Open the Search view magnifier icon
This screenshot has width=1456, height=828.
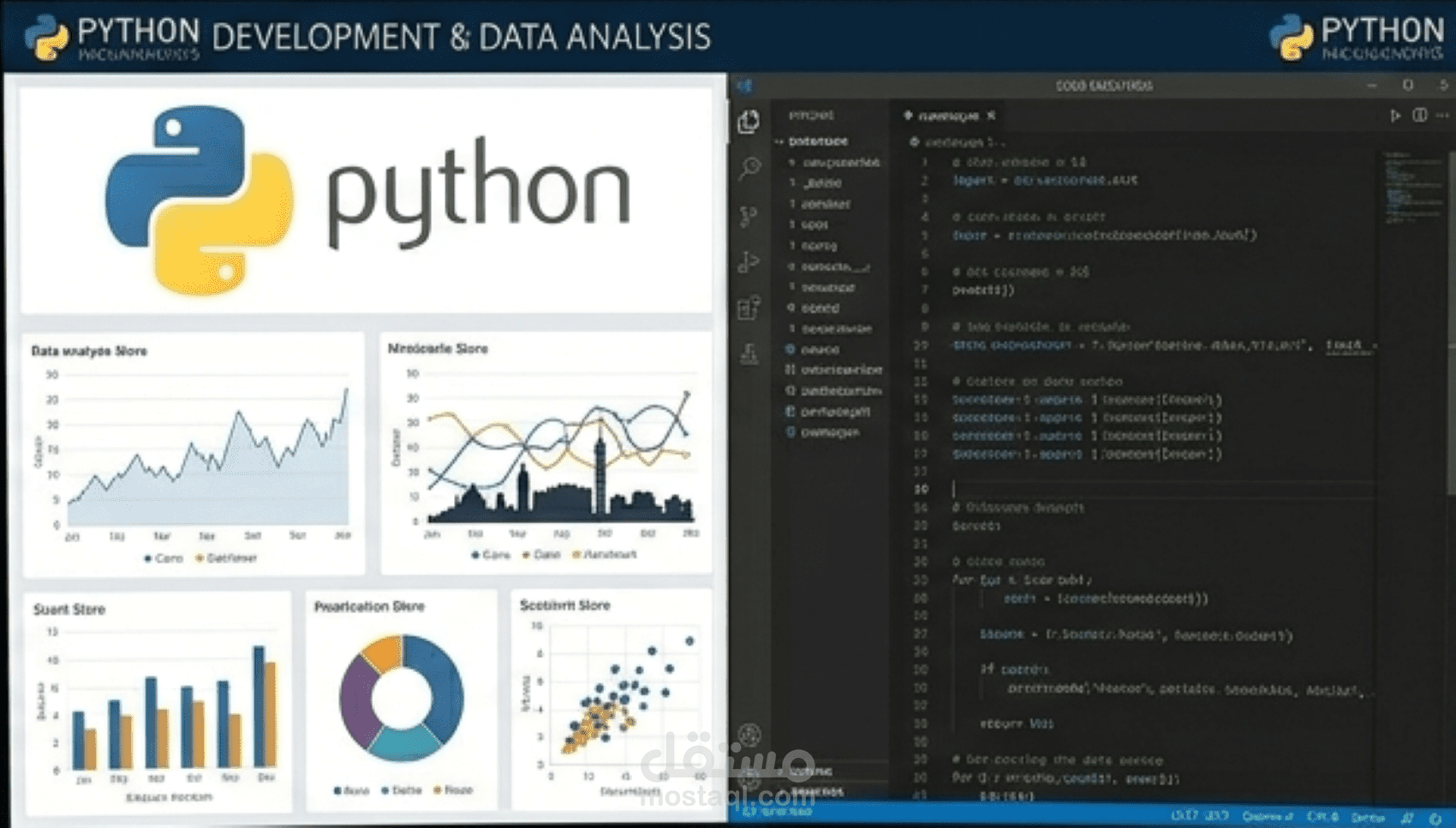pos(749,168)
